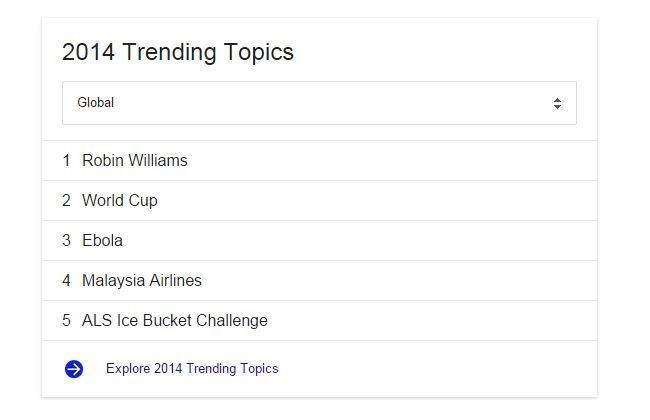Click the upward triangle in region selector
The width and height of the screenshot is (650, 420).
[557, 100]
